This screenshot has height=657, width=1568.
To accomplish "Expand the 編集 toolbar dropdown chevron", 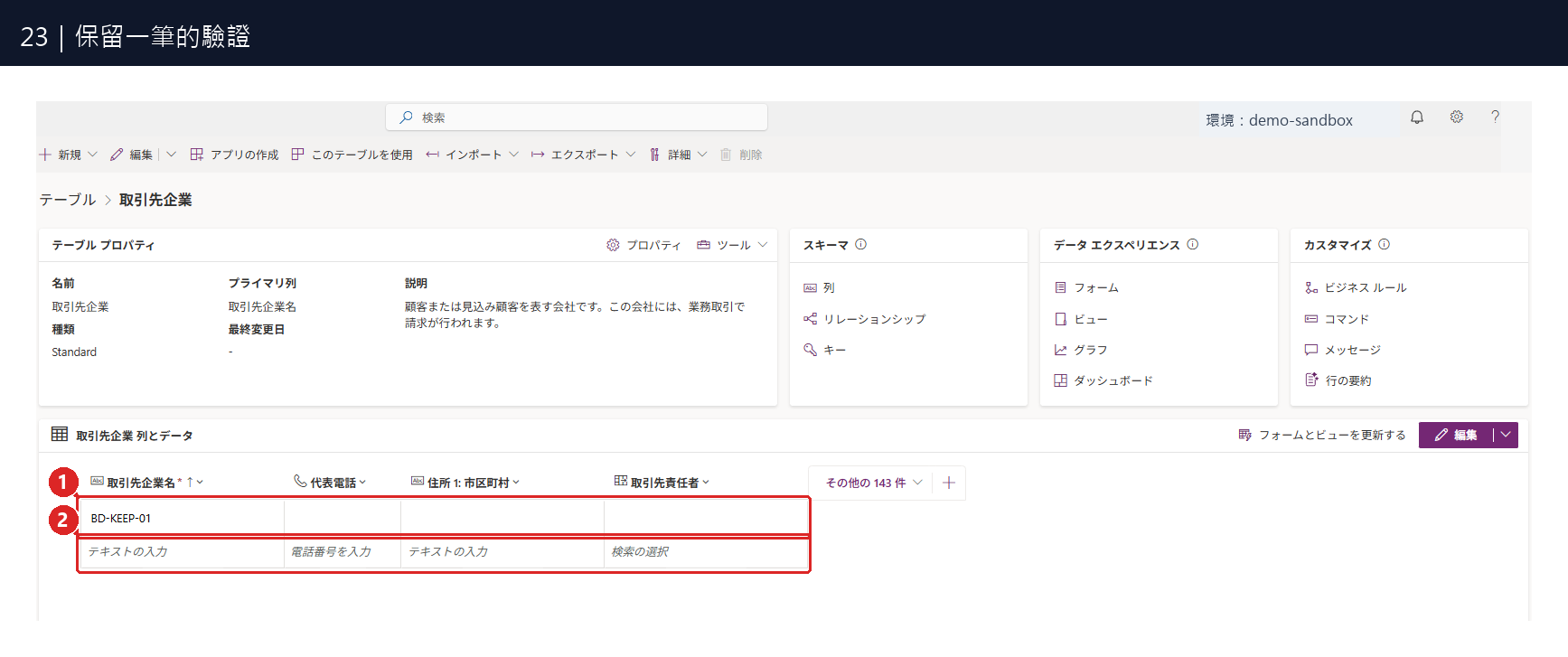I will coord(171,155).
